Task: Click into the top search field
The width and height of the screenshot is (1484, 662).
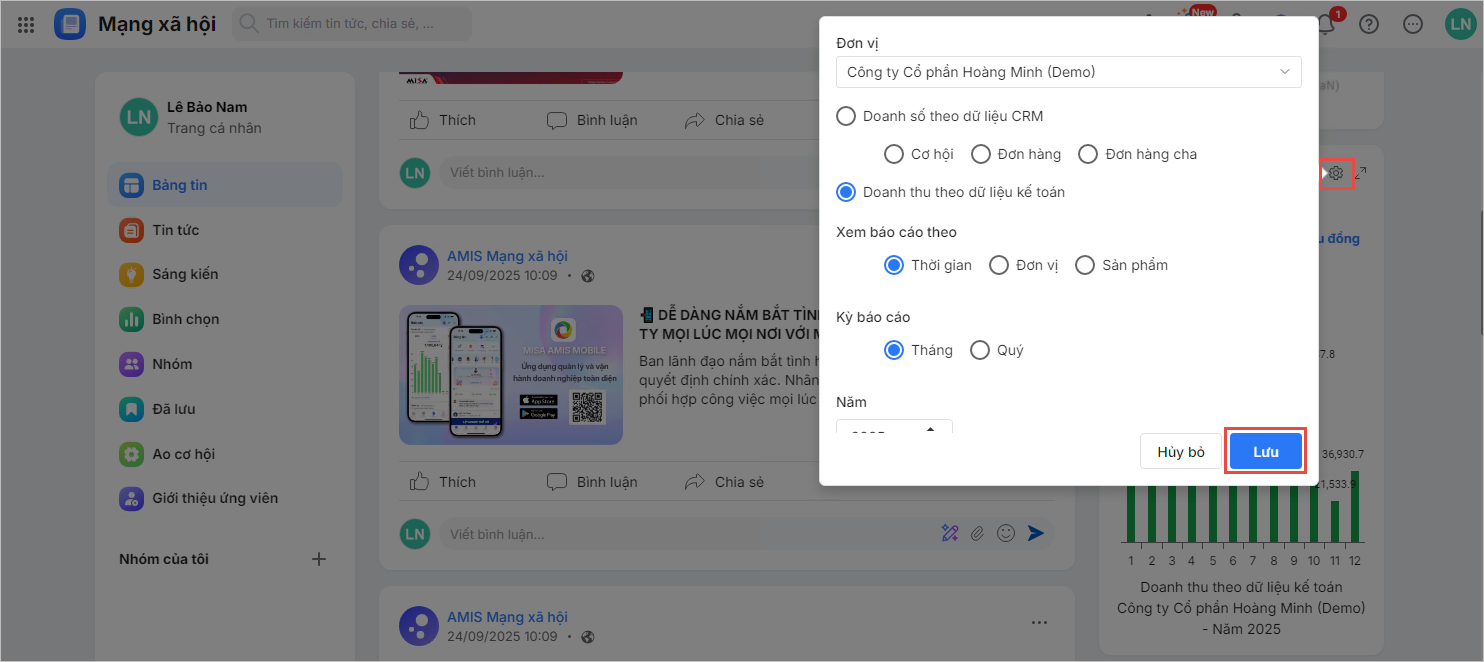Action: [352, 24]
